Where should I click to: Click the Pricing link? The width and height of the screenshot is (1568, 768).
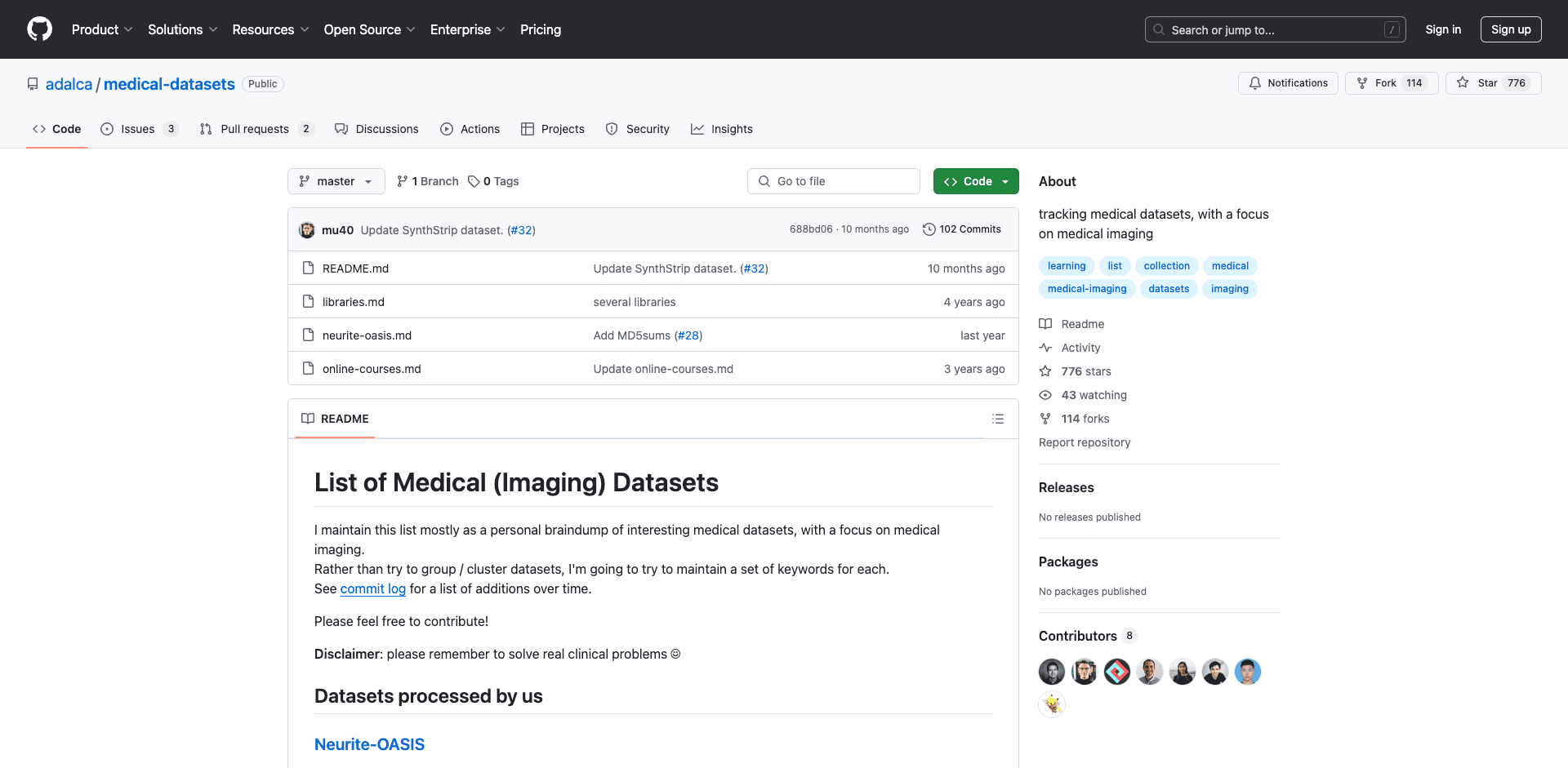pyautogui.click(x=541, y=29)
